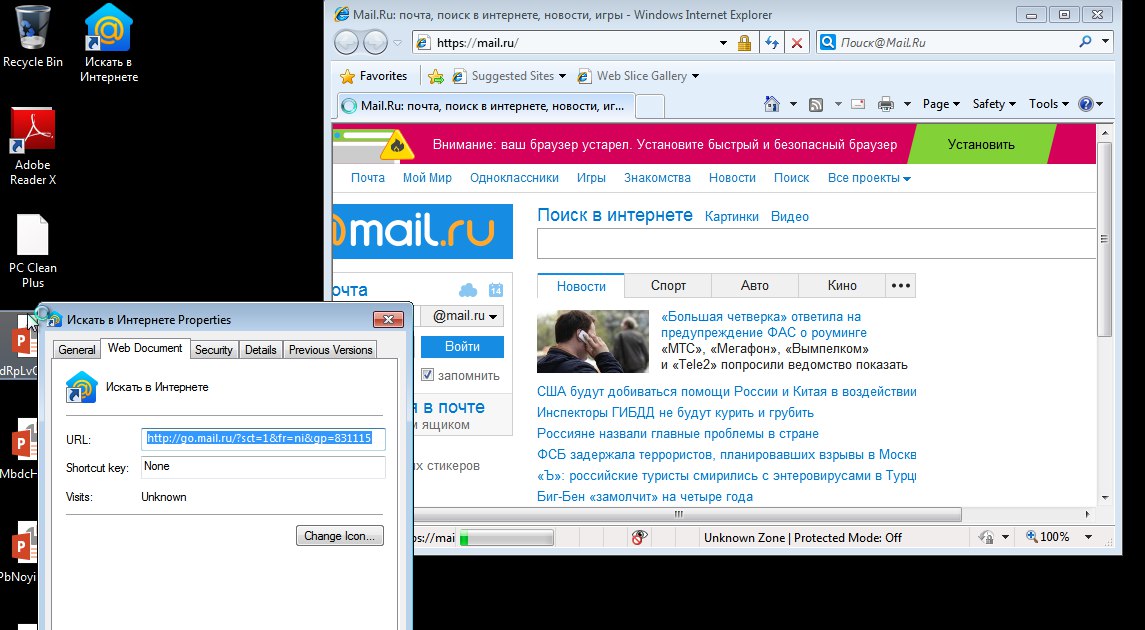Open the Искать в Интернете desktop shortcut
Image resolution: width=1145 pixels, height=630 pixels.
[109, 42]
